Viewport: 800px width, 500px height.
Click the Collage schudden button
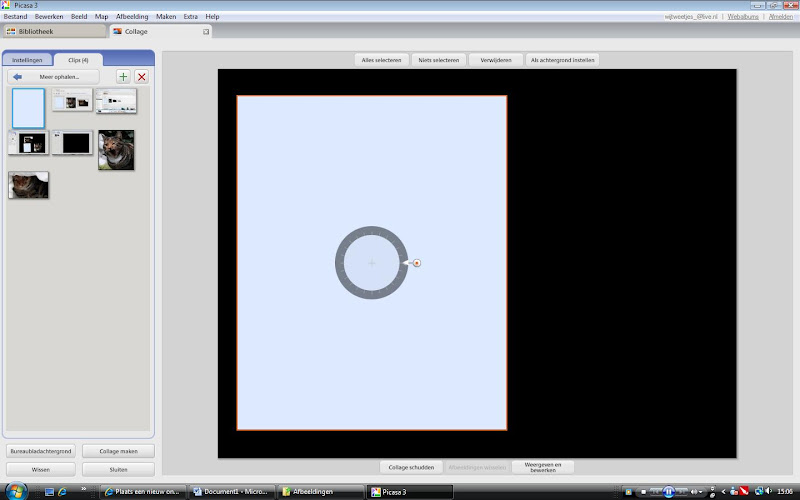click(411, 467)
